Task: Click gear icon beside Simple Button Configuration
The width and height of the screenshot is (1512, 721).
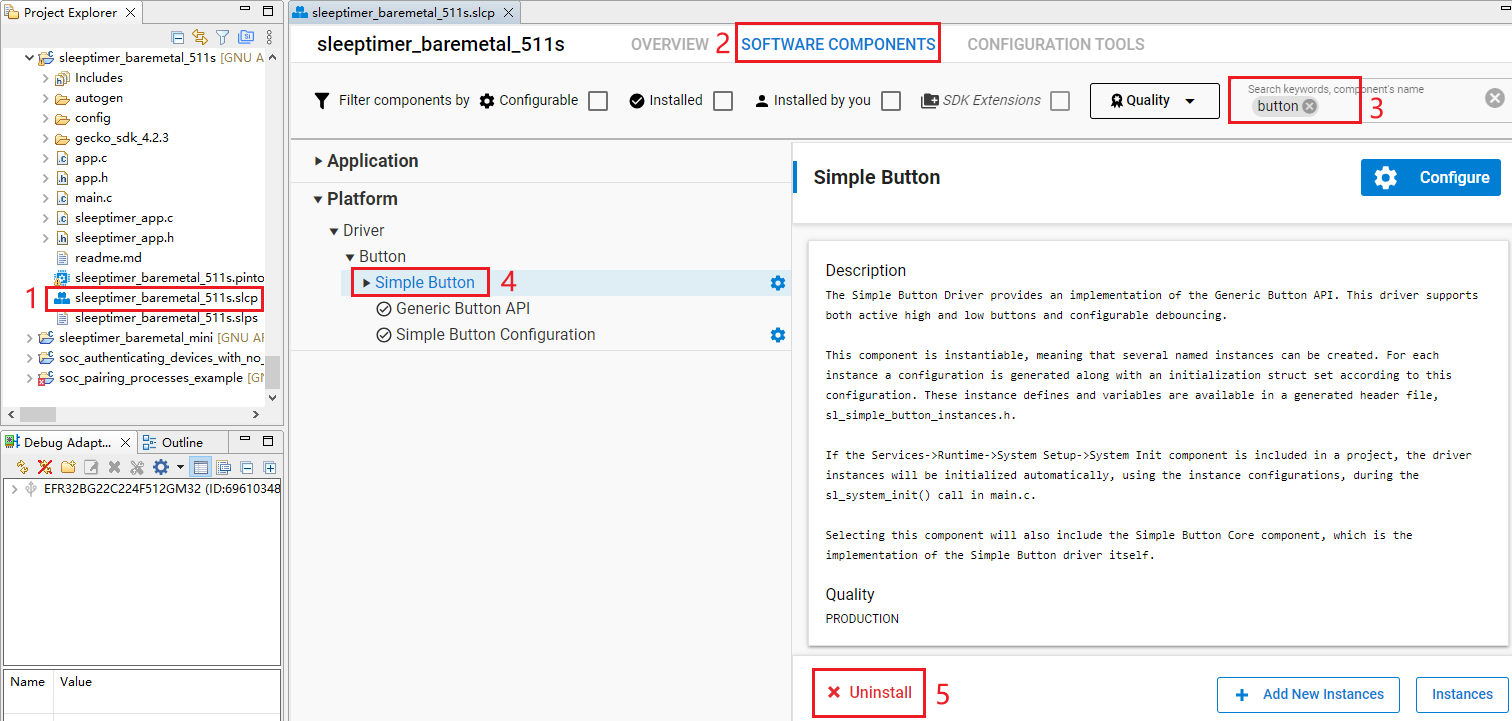Action: click(x=777, y=335)
